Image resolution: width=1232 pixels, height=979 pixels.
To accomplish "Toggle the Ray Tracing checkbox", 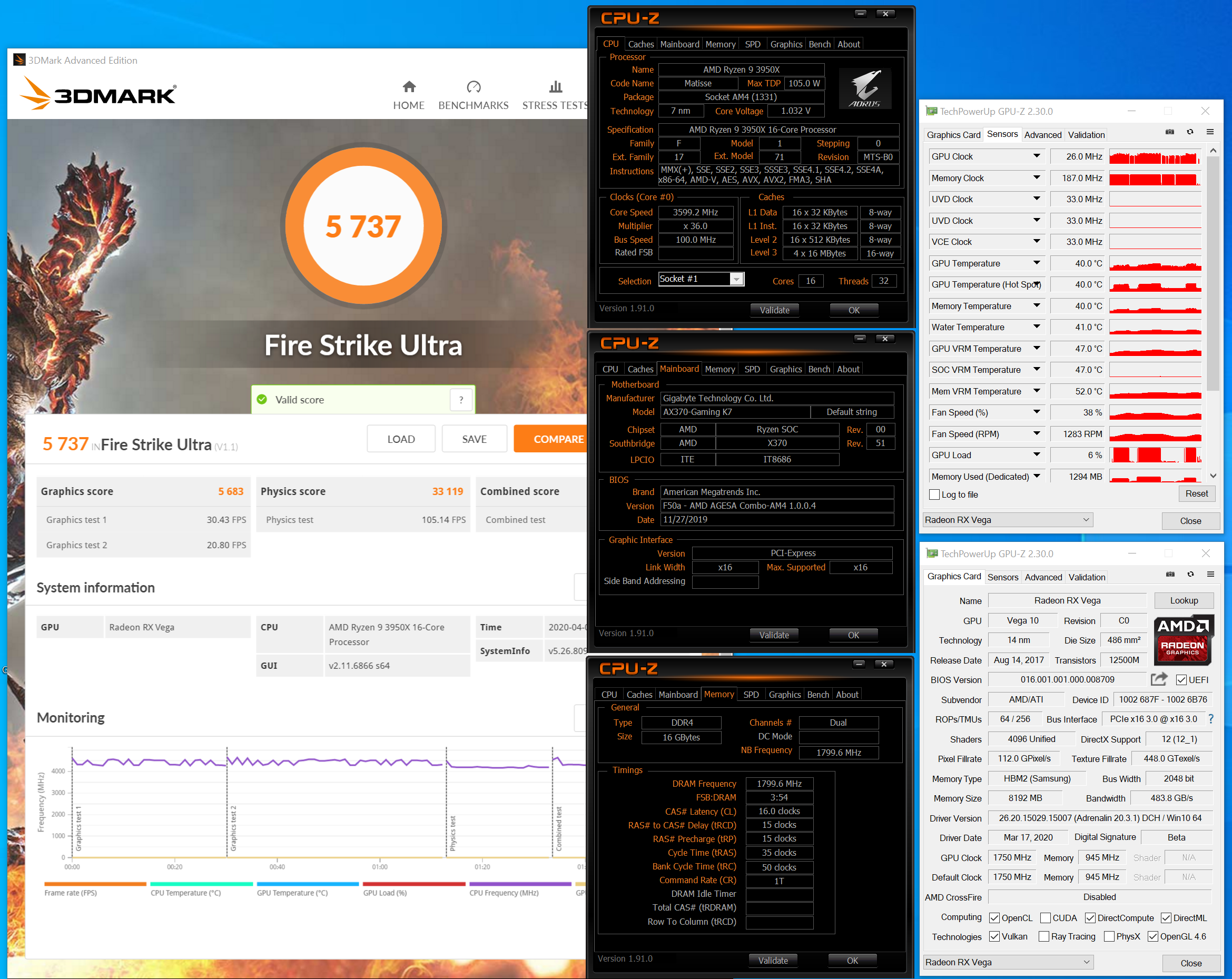I will point(1044,936).
